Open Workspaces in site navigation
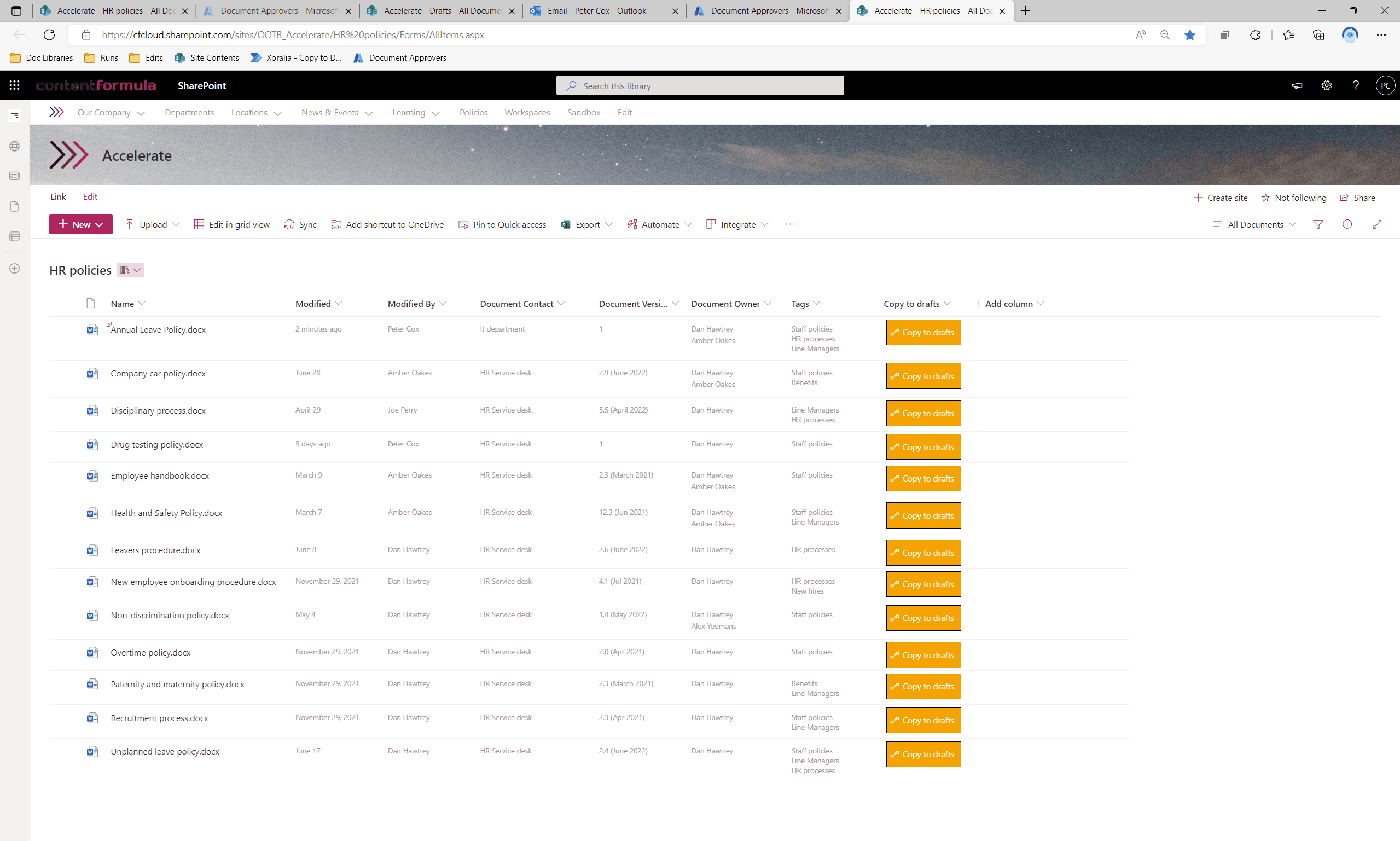The image size is (1400, 841). coord(527,113)
